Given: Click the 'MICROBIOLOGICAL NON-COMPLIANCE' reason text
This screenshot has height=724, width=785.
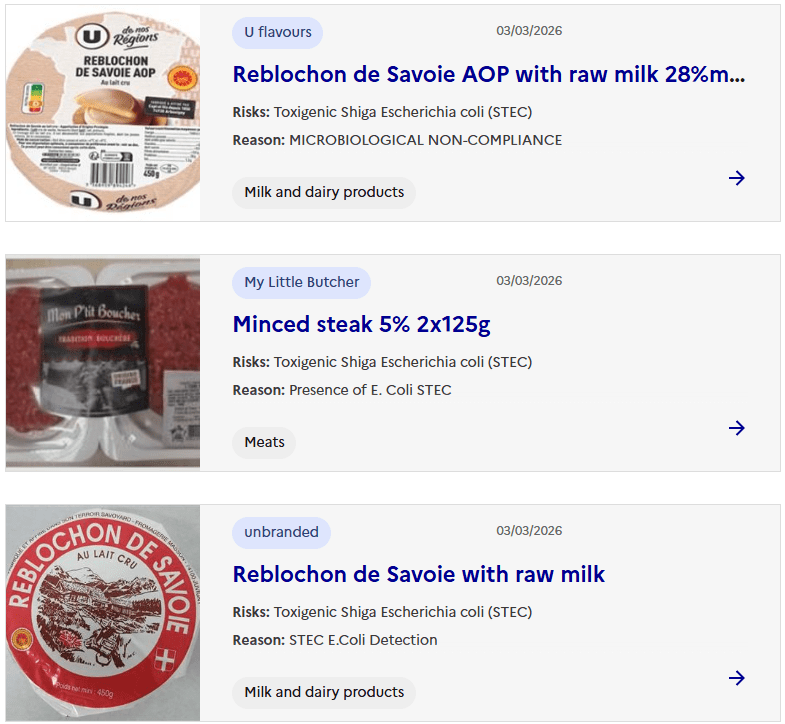Looking at the screenshot, I should 425,140.
